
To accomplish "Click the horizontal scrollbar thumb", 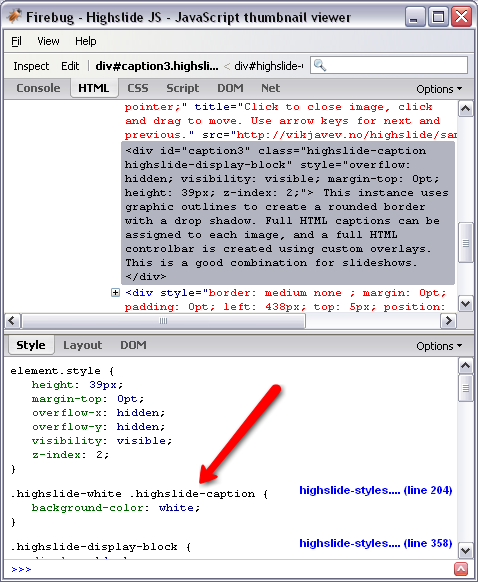I will pyautogui.click(x=163, y=321).
